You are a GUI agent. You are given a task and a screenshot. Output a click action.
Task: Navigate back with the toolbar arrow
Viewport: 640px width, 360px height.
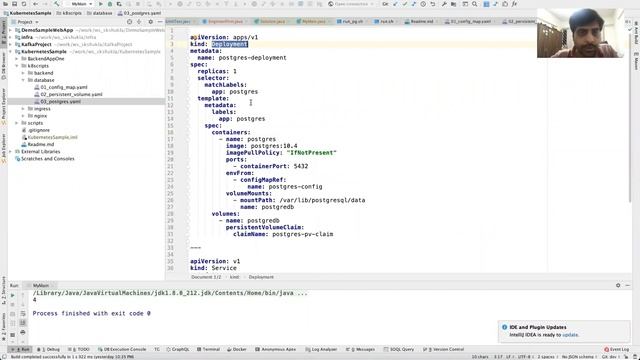[x=36, y=4]
